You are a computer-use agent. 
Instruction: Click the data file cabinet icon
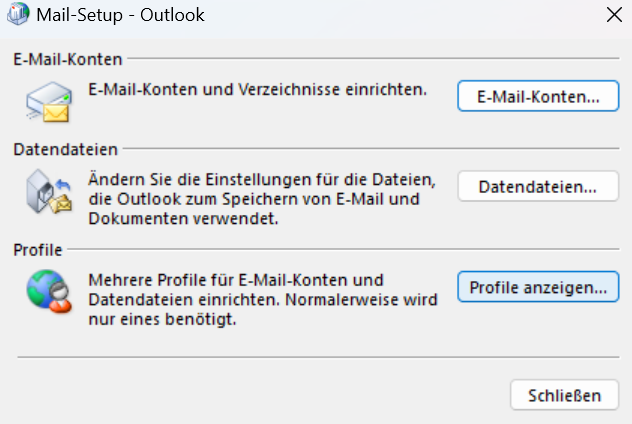[x=49, y=191]
